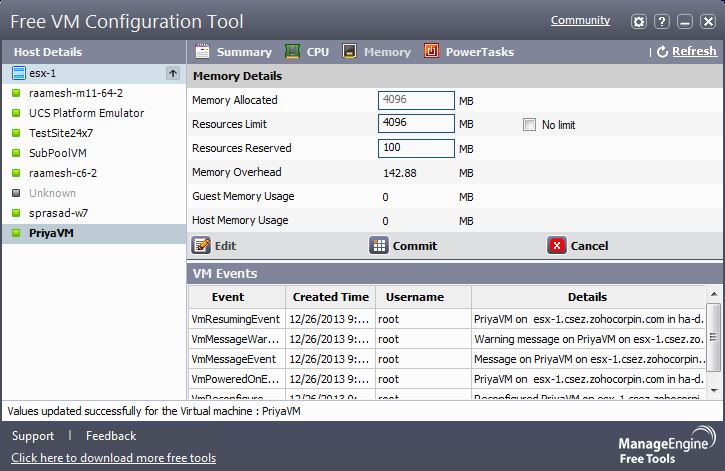The width and height of the screenshot is (725, 471).
Task: Open the settings gear icon
Action: [639, 22]
